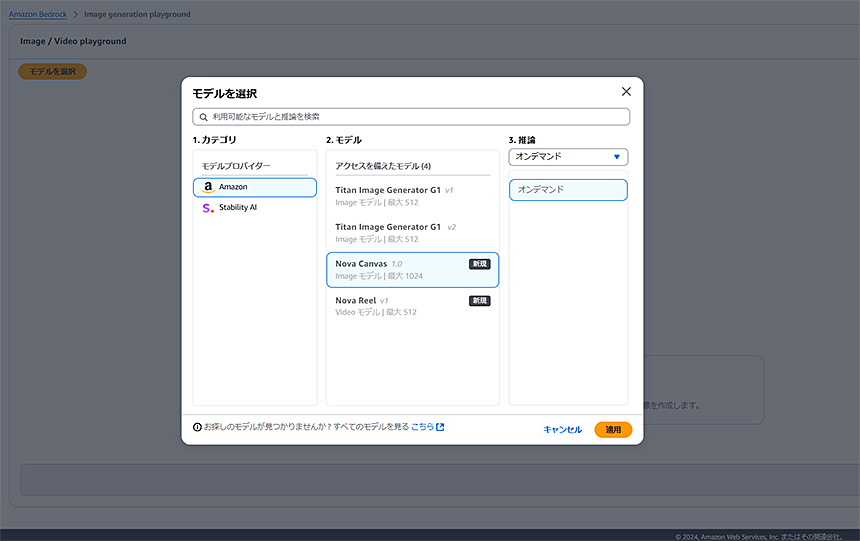This screenshot has width=860, height=541.
Task: Click the 2. モデル column heading
Action: pos(344,140)
